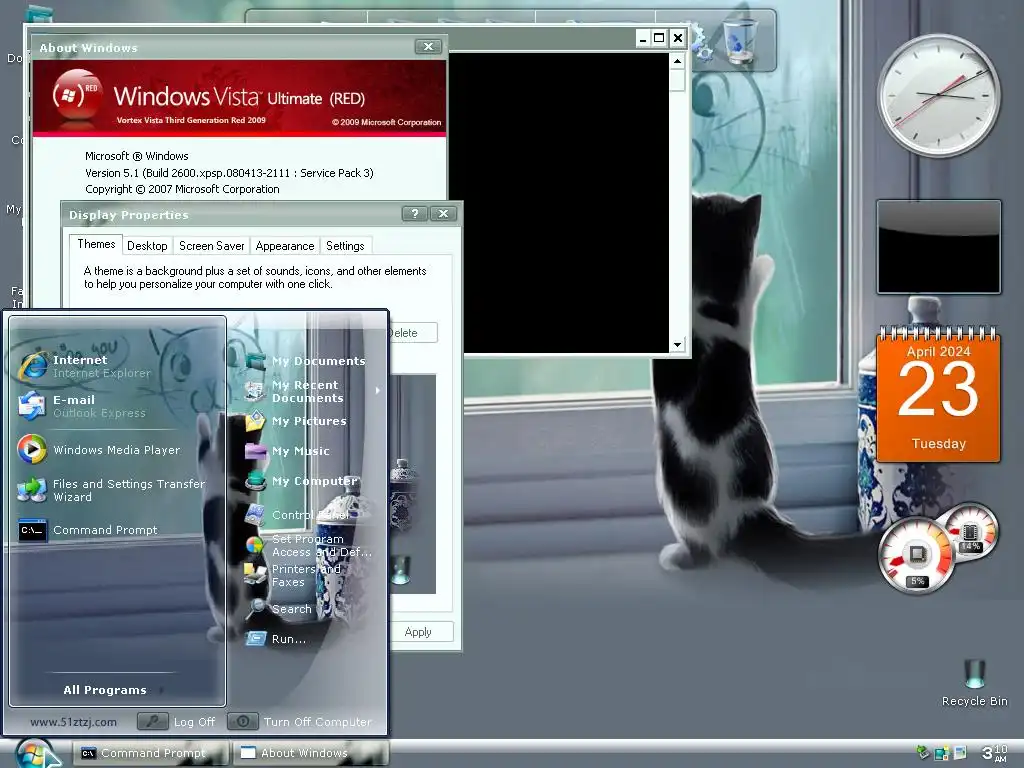
Task: Click the Start orb button
Action: [33, 754]
